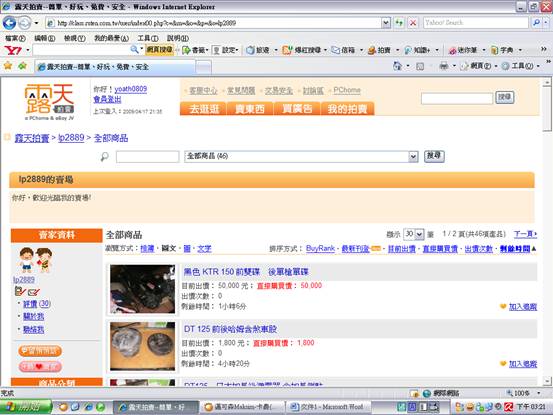Open the address bar URL history dropdown
Image resolution: width=553 pixels, height=415 pixels.
point(386,23)
